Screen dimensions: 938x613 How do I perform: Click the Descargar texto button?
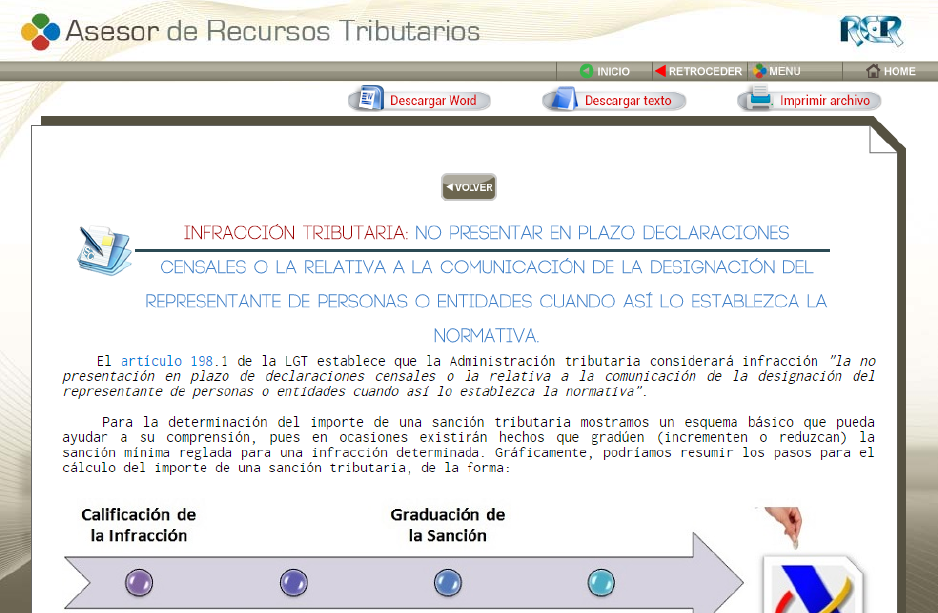(614, 100)
